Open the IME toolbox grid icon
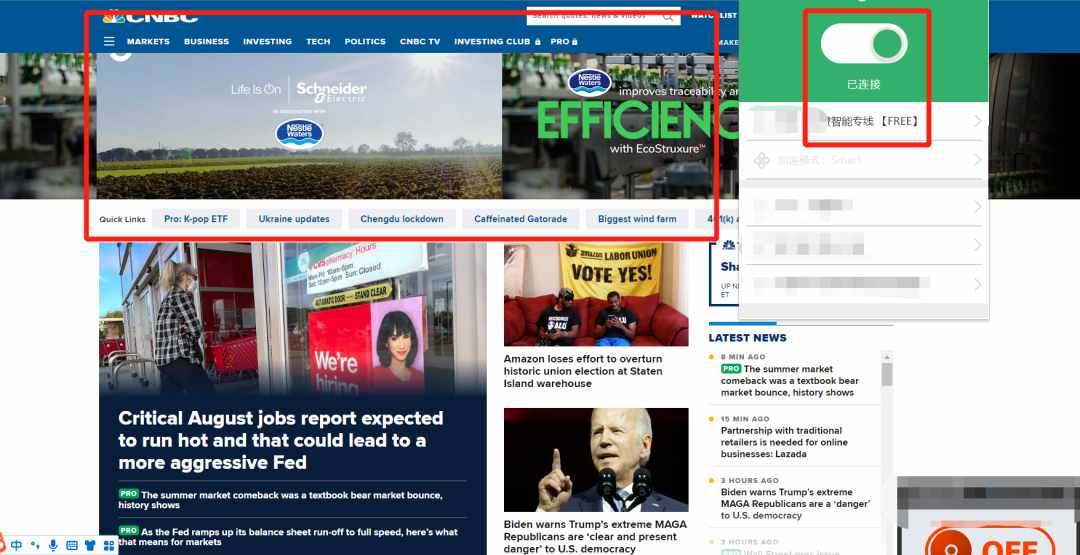This screenshot has width=1080, height=555. (x=108, y=545)
